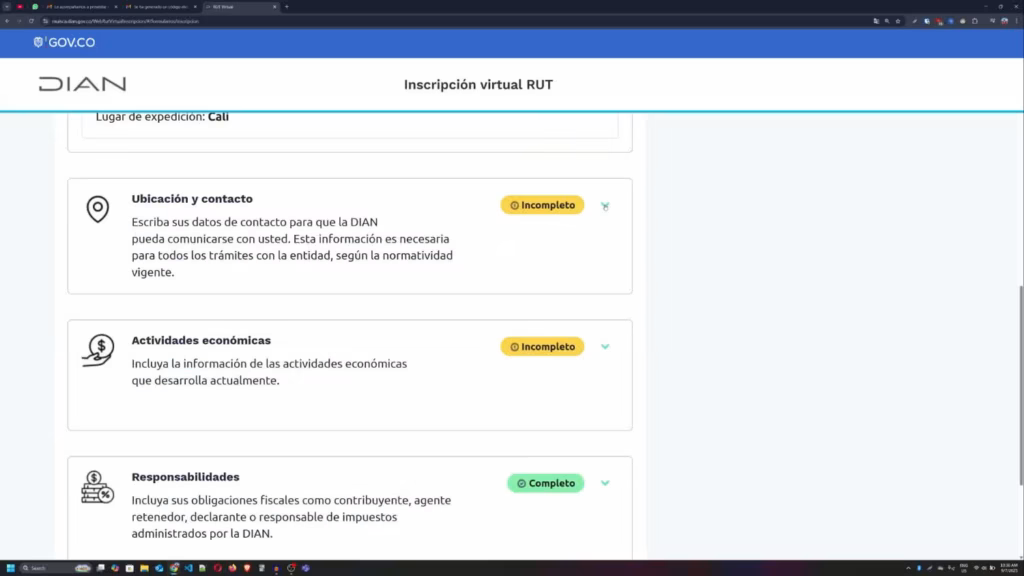
Task: Close the second Gmail tab
Action: coord(195,7)
